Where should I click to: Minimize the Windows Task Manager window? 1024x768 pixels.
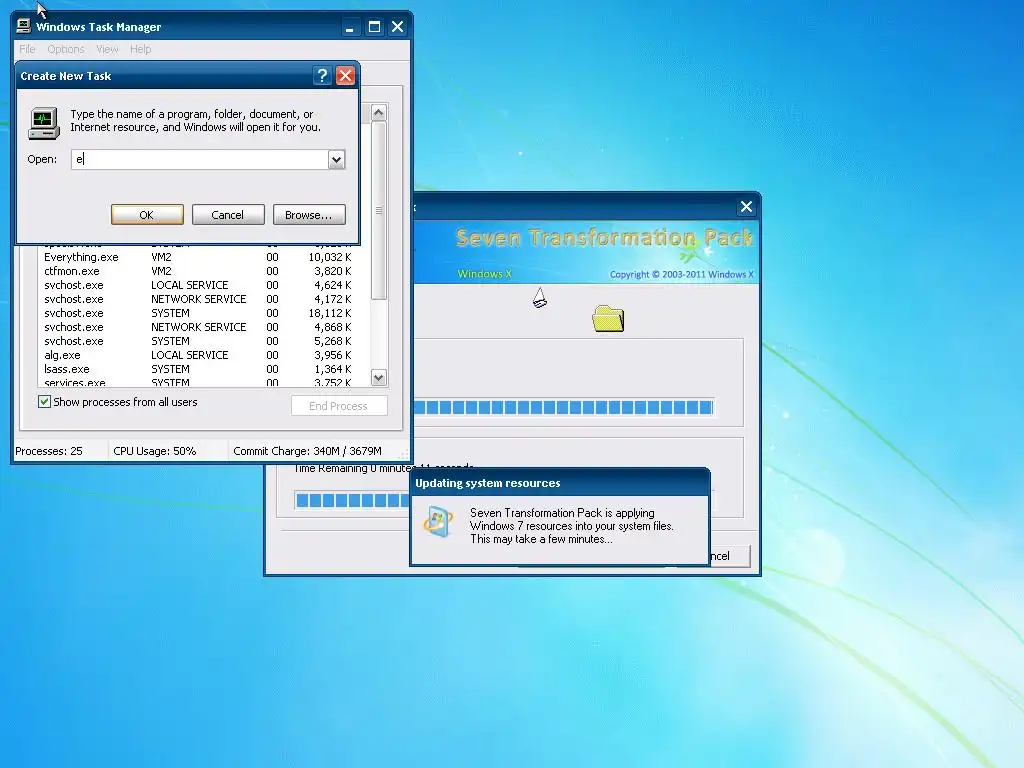(349, 27)
